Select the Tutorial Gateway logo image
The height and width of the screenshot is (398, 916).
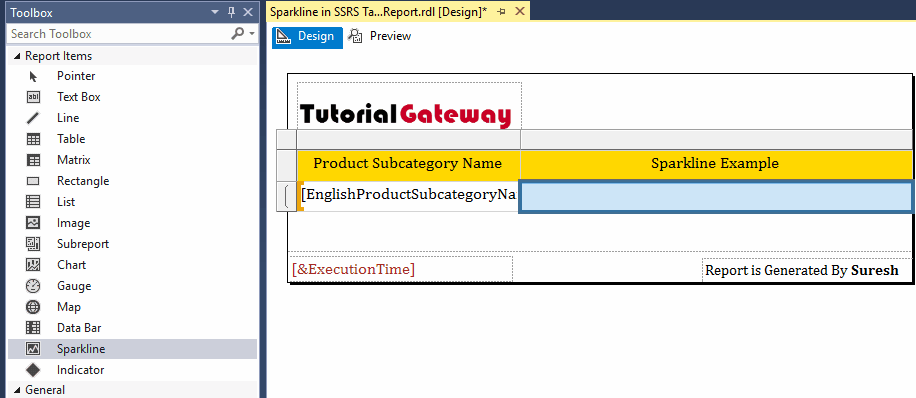coord(405,115)
